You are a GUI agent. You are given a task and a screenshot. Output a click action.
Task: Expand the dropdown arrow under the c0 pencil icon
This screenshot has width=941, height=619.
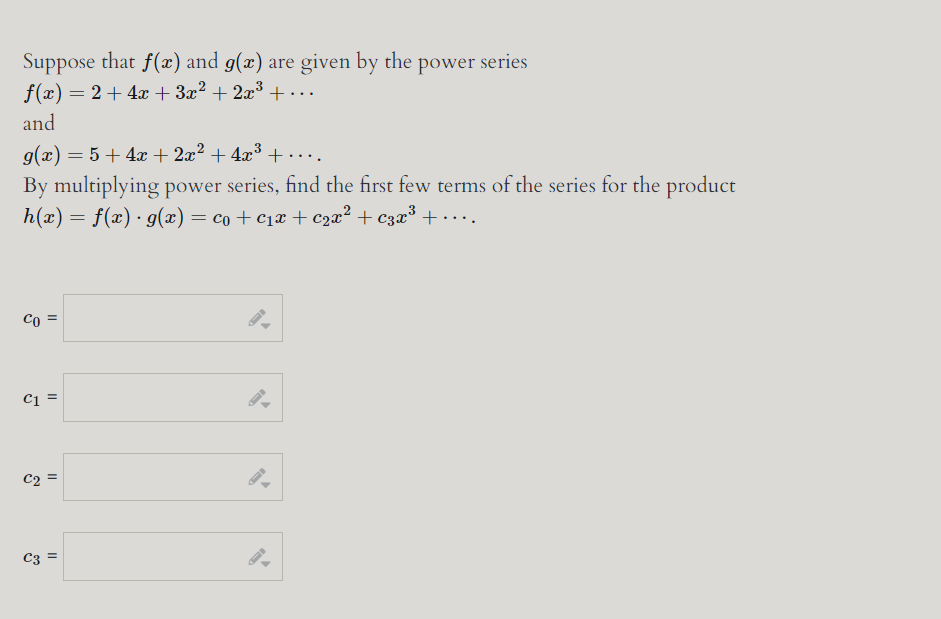click(265, 325)
